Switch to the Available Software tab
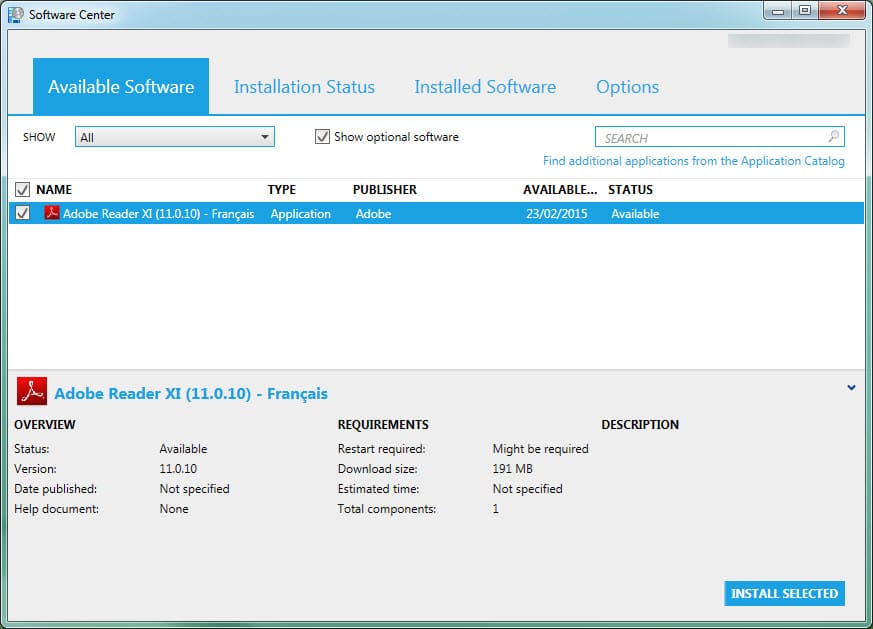The width and height of the screenshot is (873, 629). [121, 86]
